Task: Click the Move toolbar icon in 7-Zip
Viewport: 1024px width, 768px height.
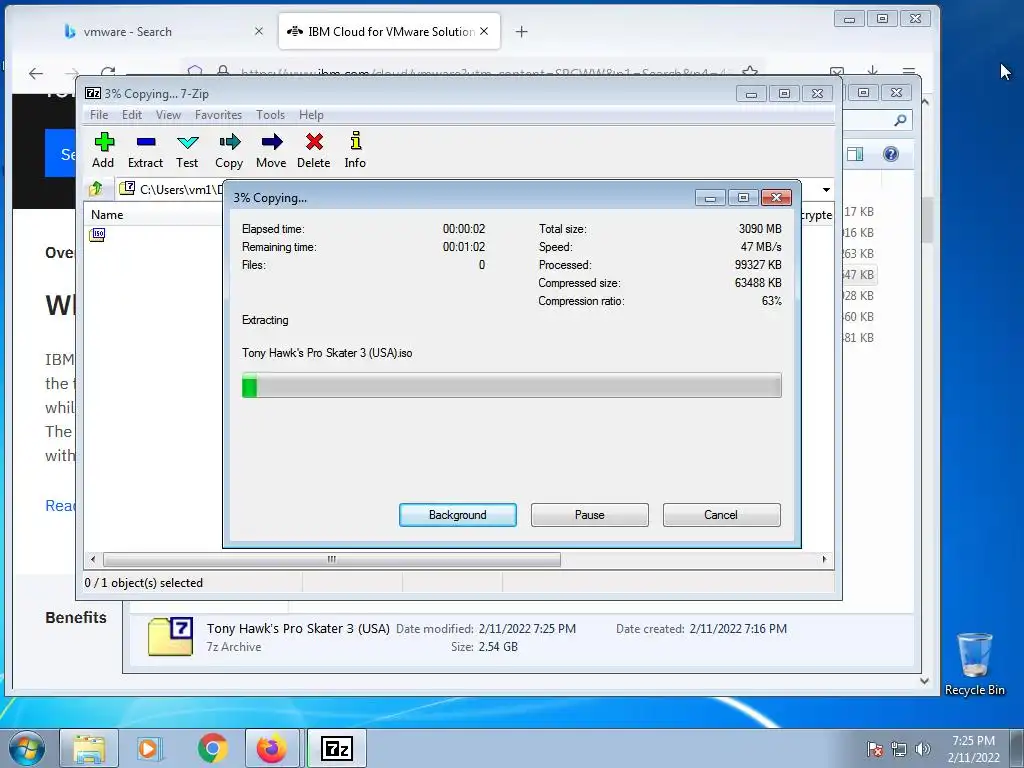Action: point(271,150)
